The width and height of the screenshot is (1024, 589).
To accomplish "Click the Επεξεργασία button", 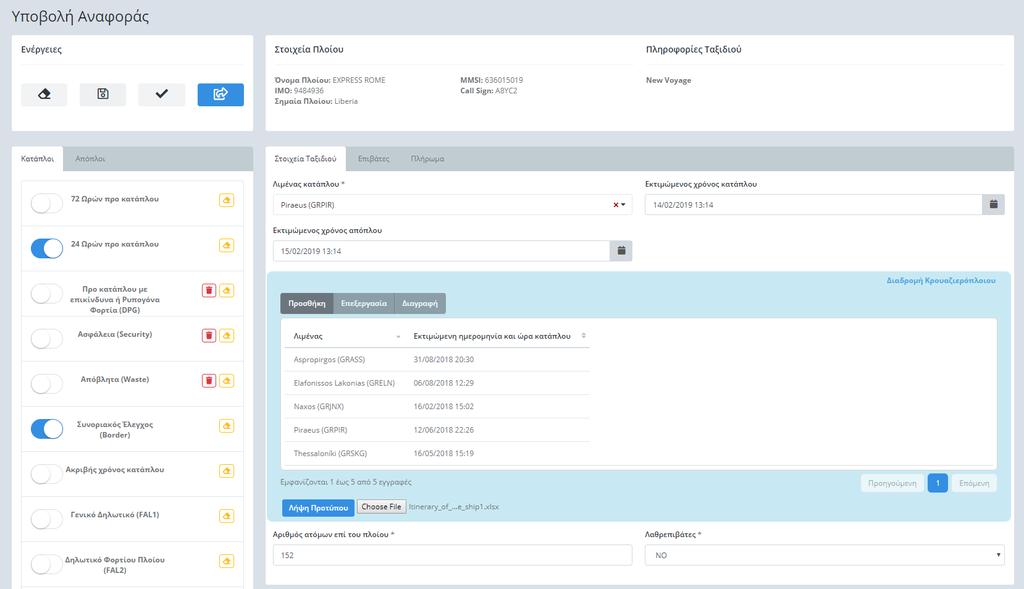I will (x=364, y=303).
